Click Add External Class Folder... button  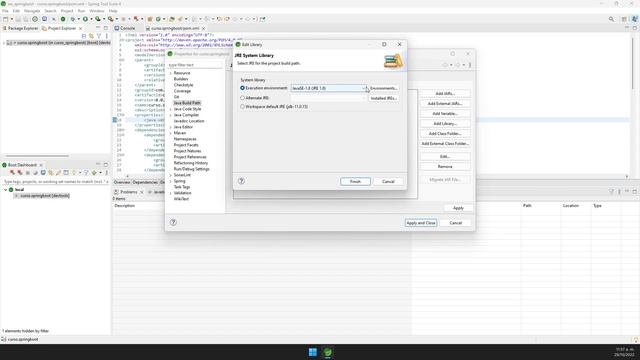445,144
